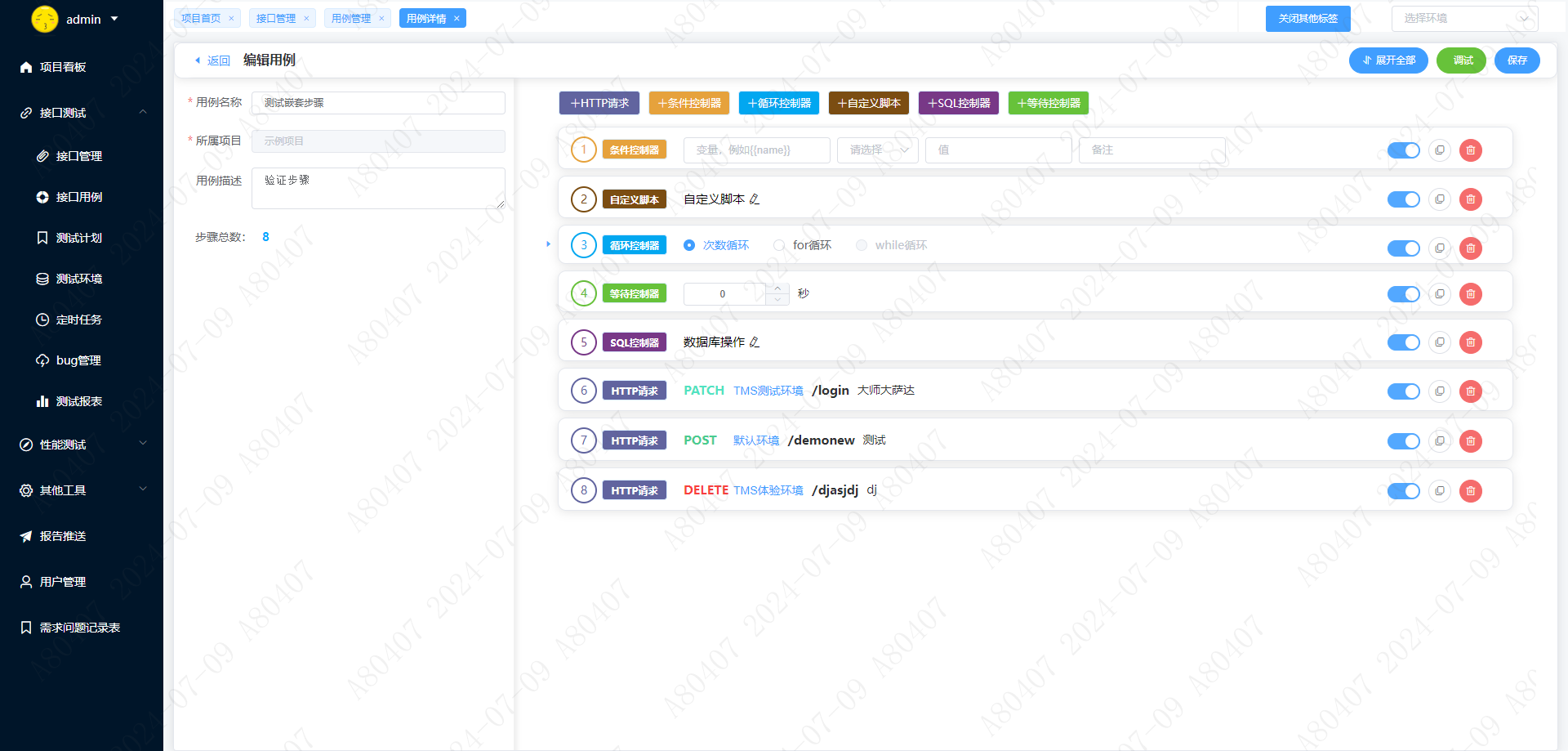Copy the 循环控制器 step 3
Viewport: 1568px width, 751px height.
click(x=1440, y=248)
